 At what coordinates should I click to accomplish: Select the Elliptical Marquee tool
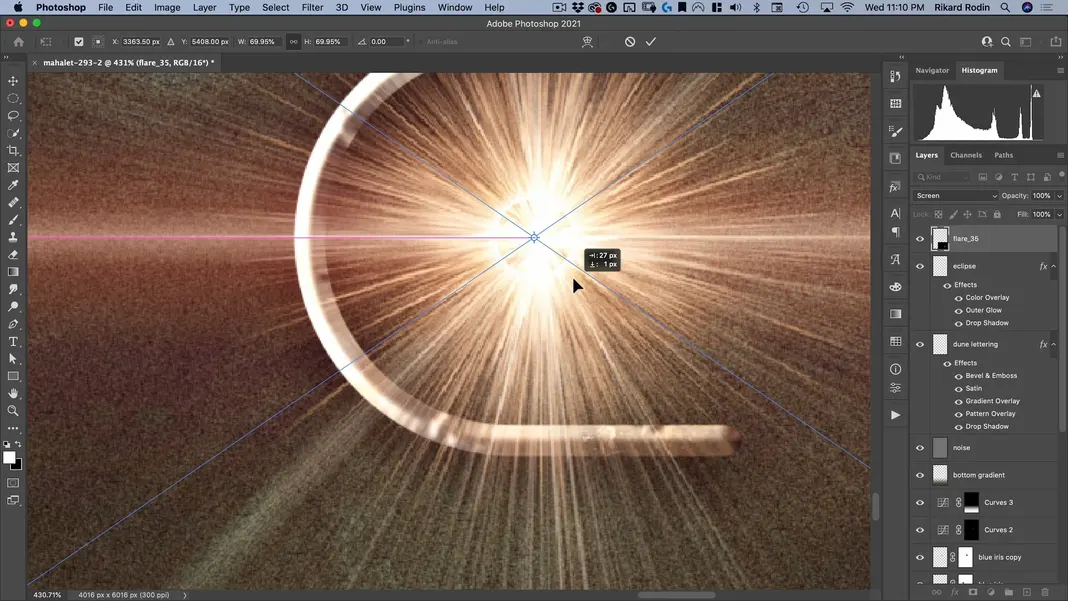coord(13,98)
